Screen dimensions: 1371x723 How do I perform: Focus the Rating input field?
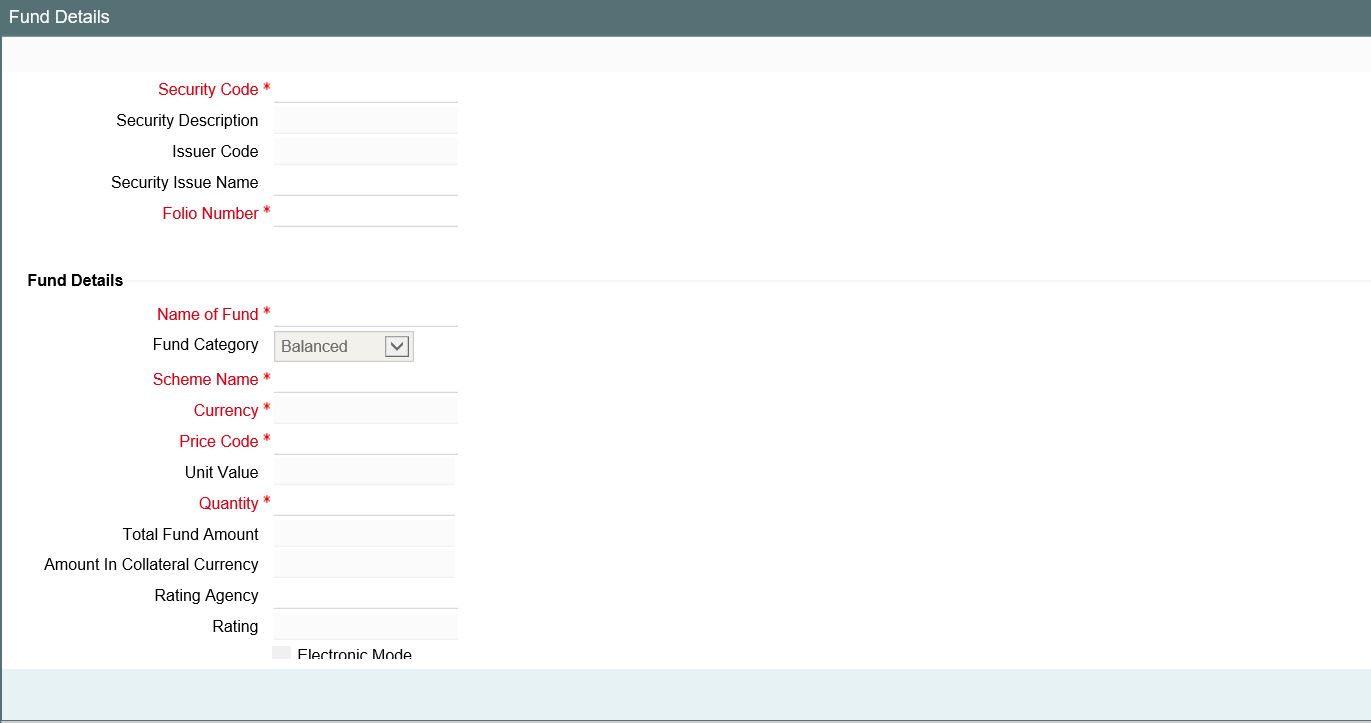pos(366,627)
